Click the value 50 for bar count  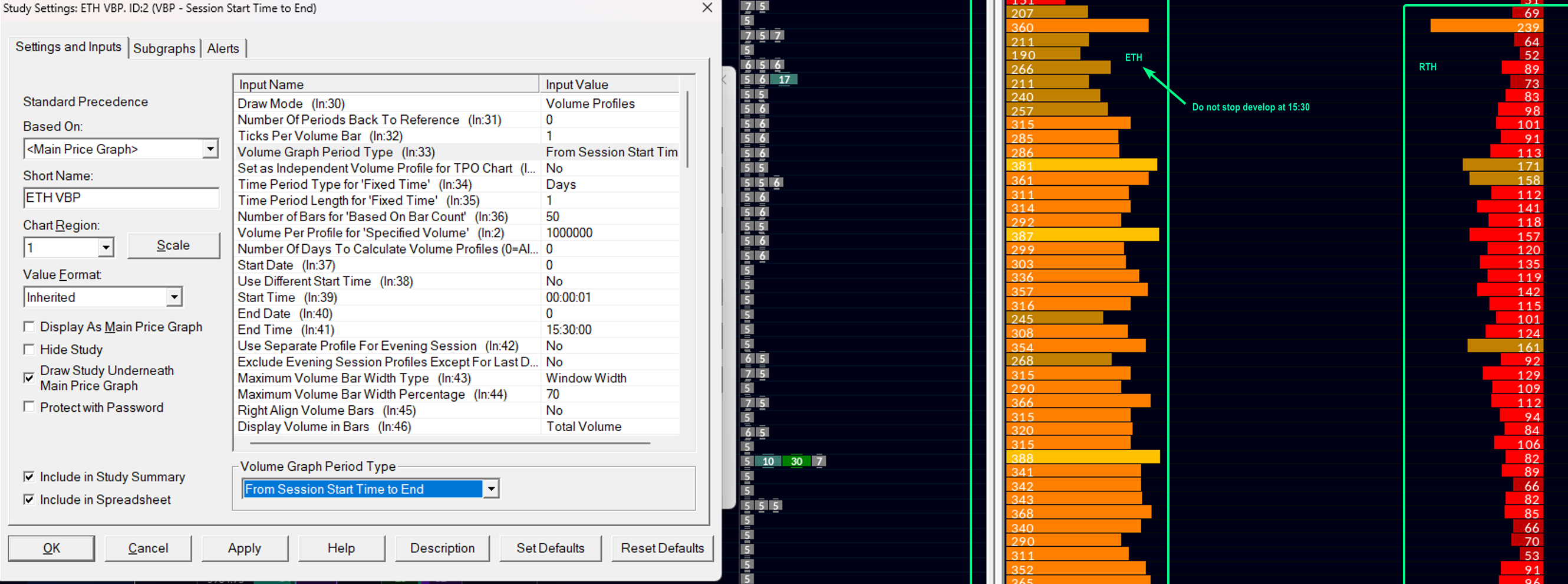pyautogui.click(x=611, y=217)
